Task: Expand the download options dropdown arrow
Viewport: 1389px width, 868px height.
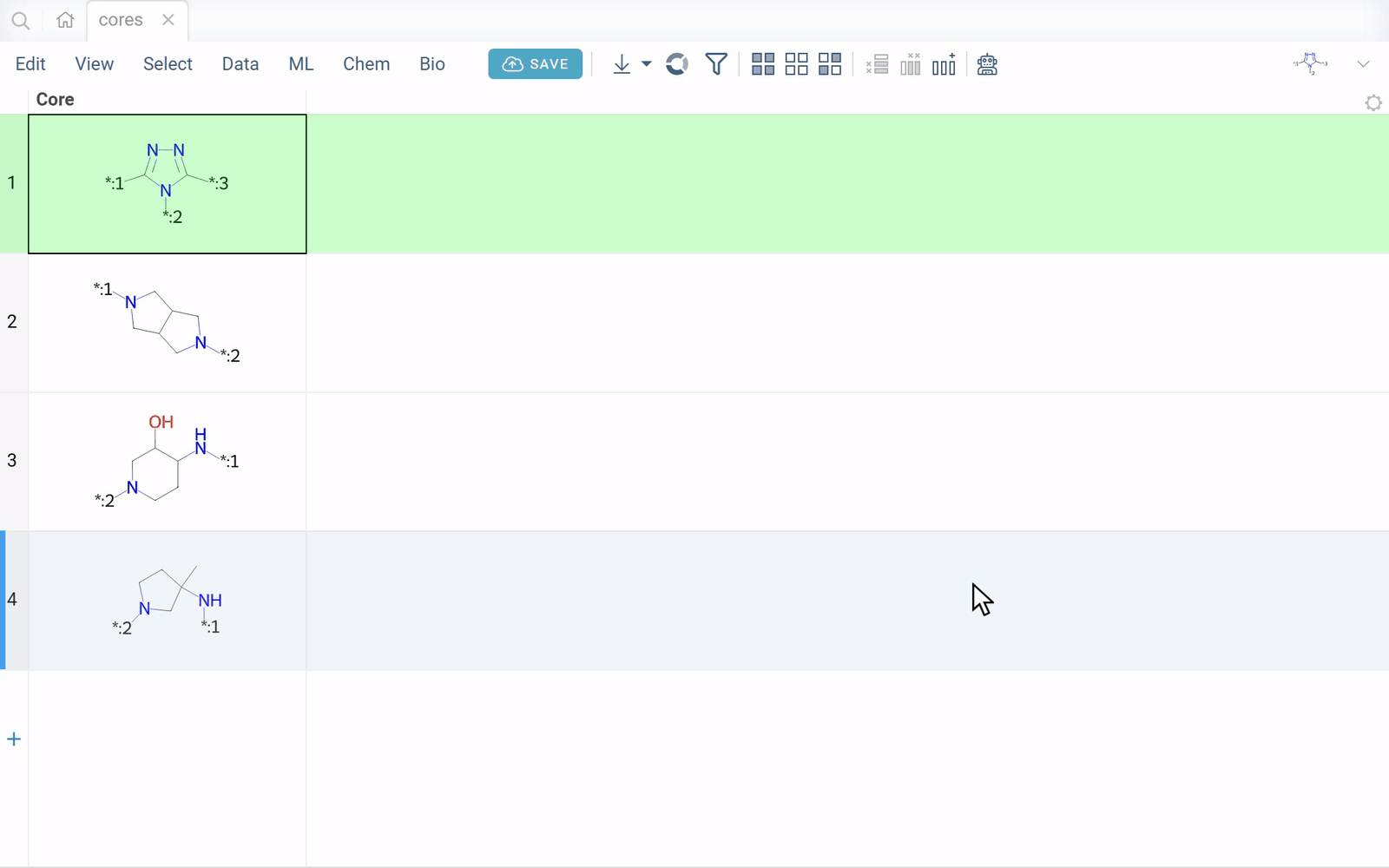Action: coord(647,64)
